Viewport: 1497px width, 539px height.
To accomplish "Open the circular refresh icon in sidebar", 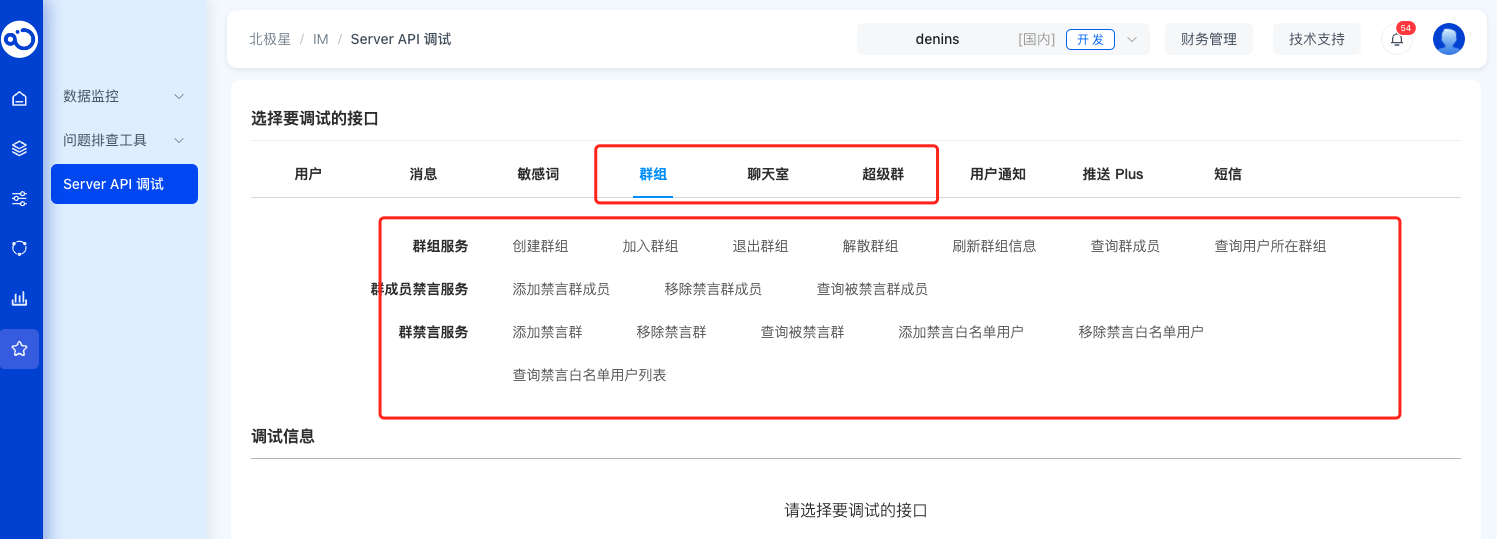I will pos(19,248).
